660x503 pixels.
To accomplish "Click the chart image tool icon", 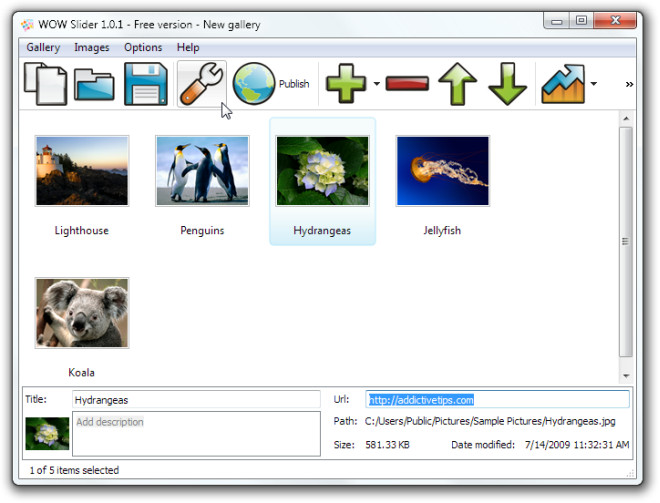I will pos(564,84).
